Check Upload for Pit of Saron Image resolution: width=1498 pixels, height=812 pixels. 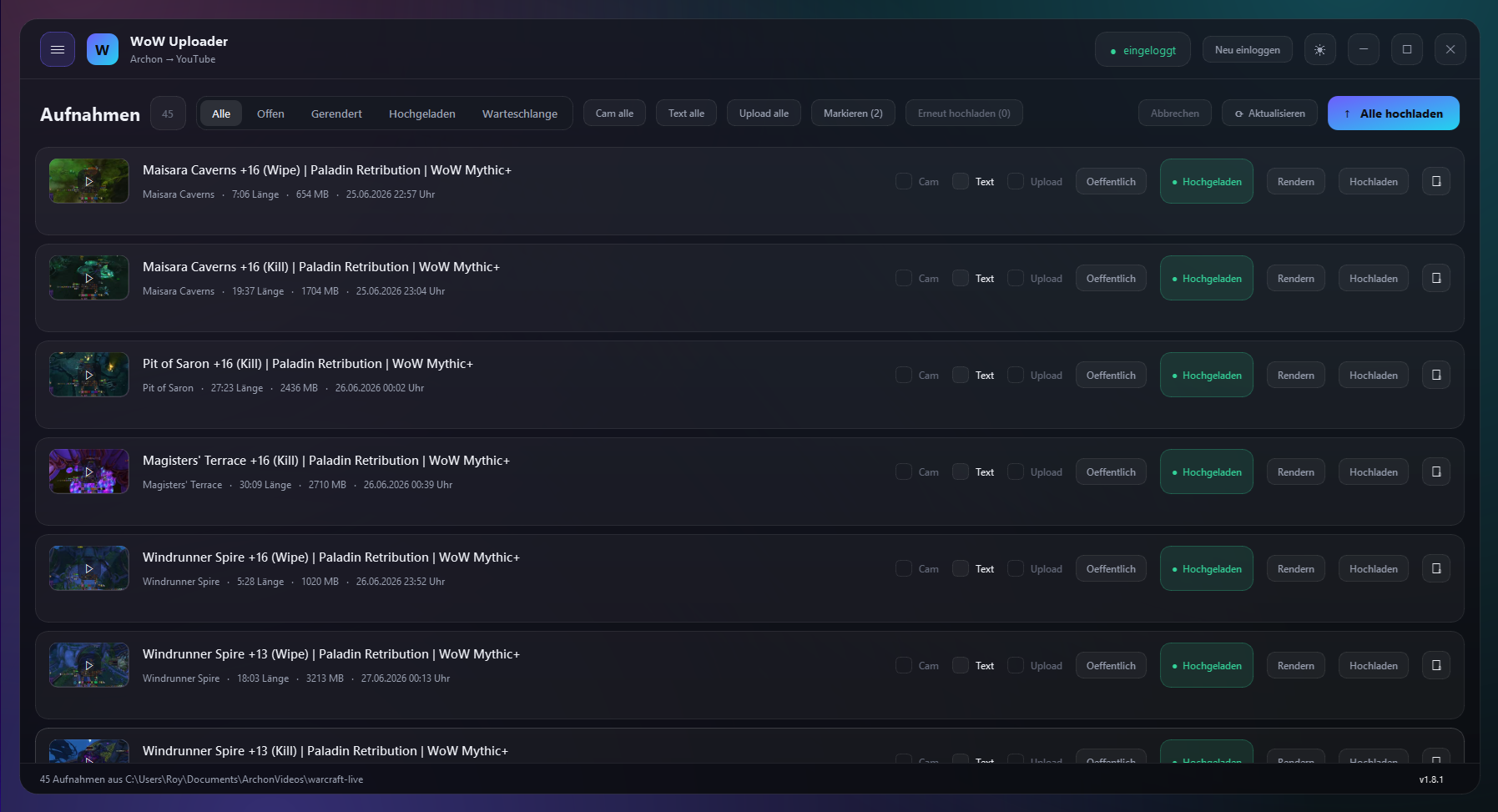pyautogui.click(x=1016, y=375)
